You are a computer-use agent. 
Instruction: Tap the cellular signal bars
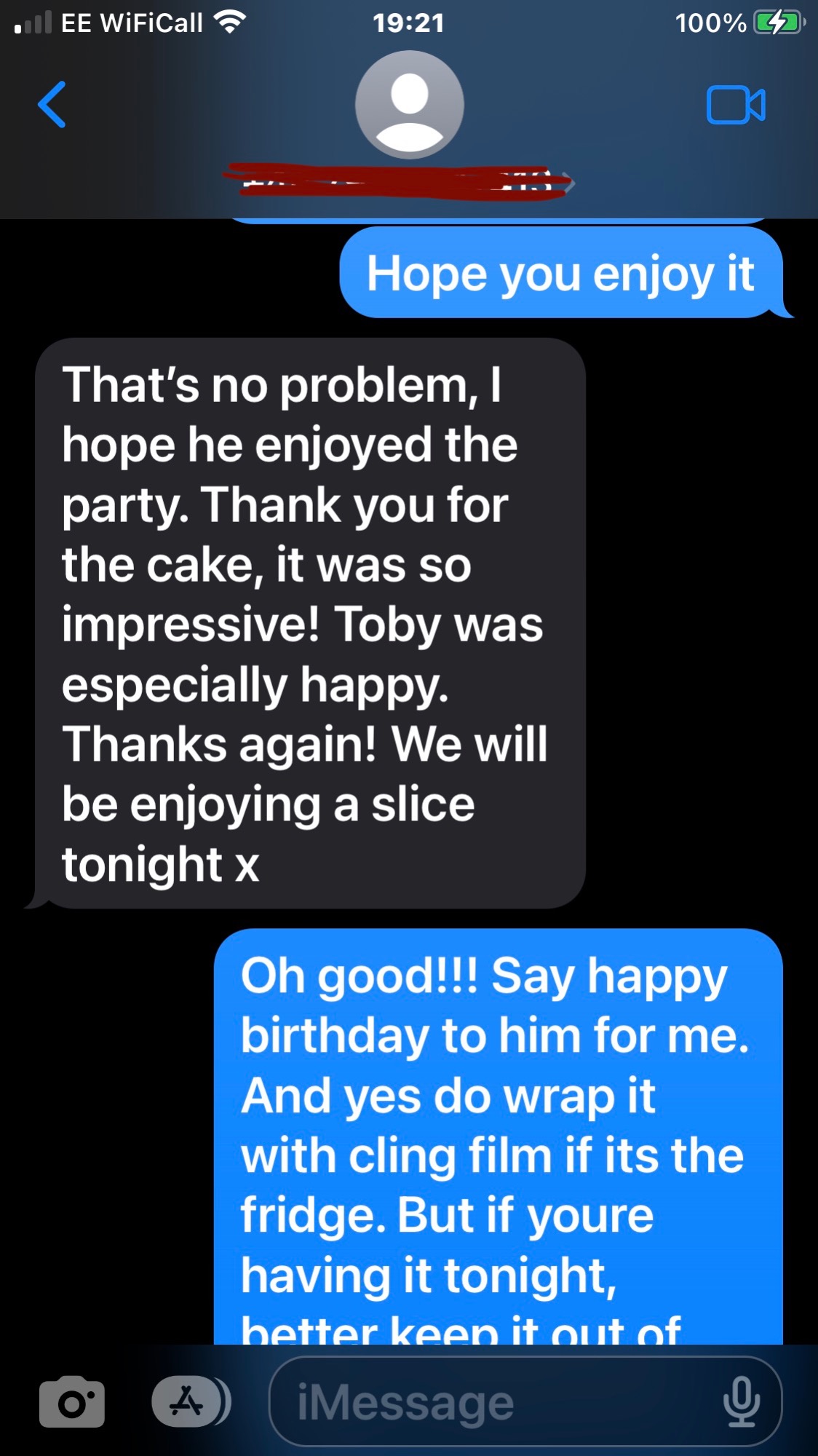tap(33, 23)
